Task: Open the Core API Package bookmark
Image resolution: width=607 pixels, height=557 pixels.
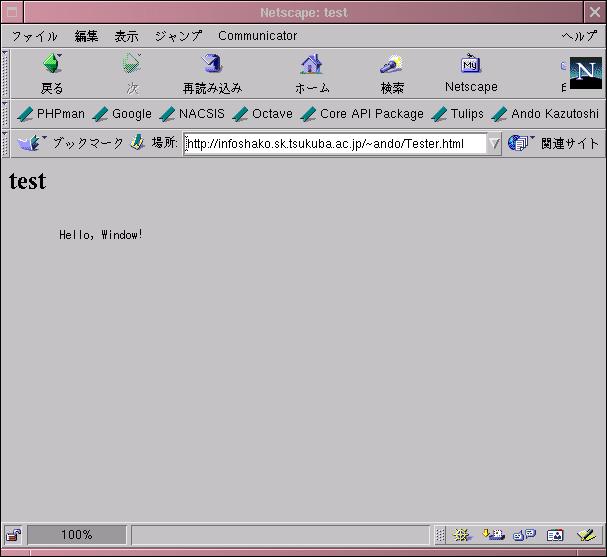Action: coord(362,114)
